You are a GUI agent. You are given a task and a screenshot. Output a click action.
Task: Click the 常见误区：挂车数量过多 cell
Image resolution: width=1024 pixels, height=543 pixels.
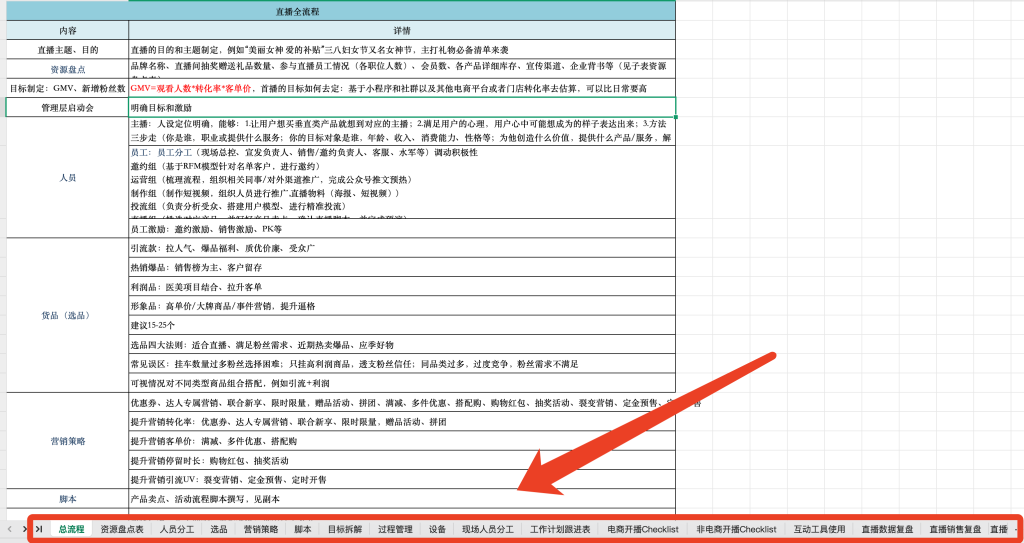(402, 363)
